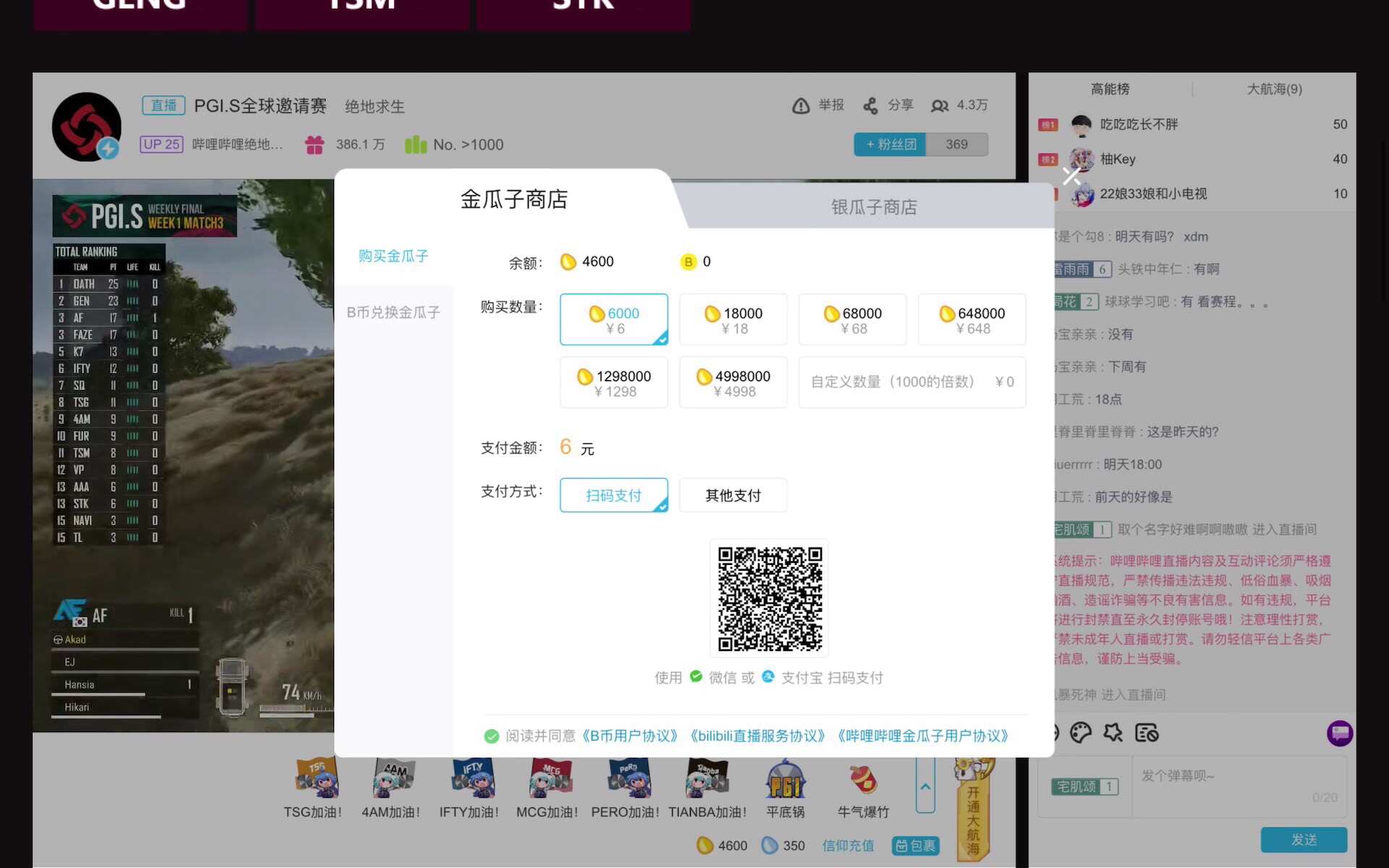Toggle the 阅读并同意 agreement checkbox
This screenshot has width=1389, height=868.
click(492, 736)
